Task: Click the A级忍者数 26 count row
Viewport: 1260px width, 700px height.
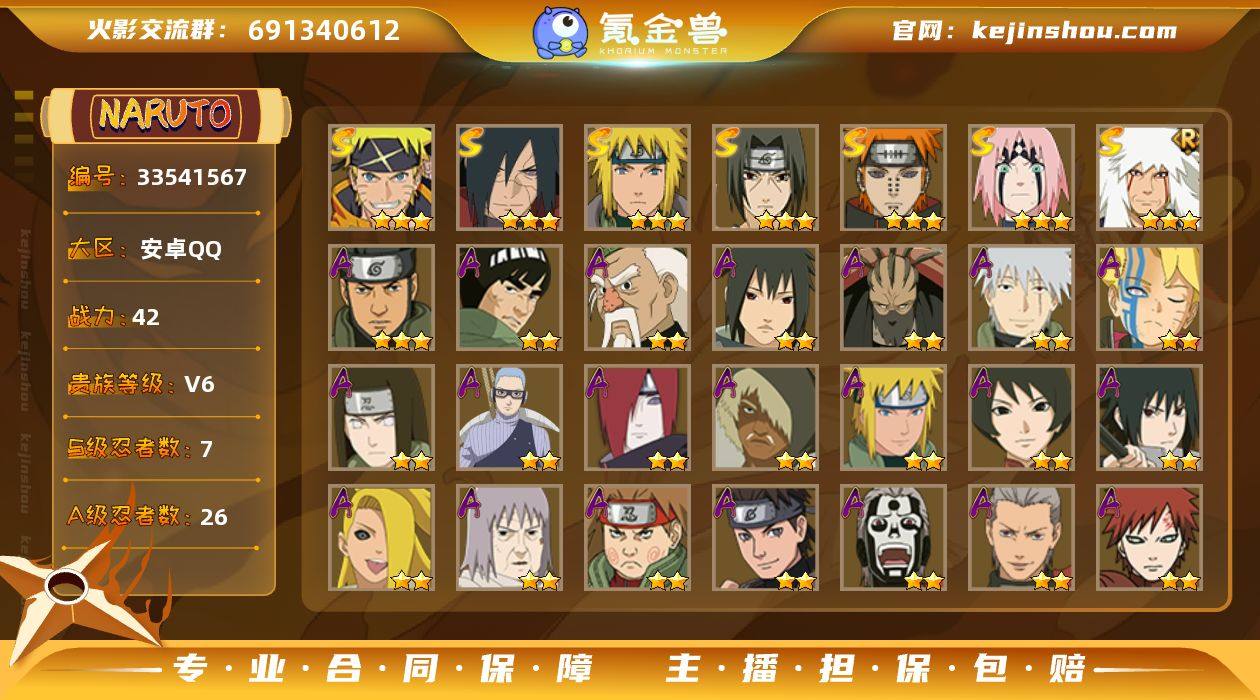Action: 148,516
